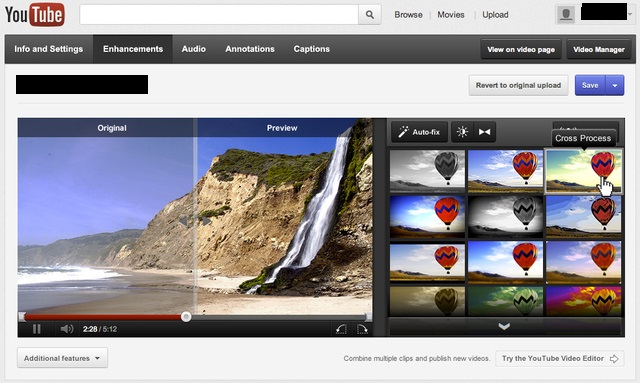
Task: Open the Video Manager
Action: click(x=599, y=49)
